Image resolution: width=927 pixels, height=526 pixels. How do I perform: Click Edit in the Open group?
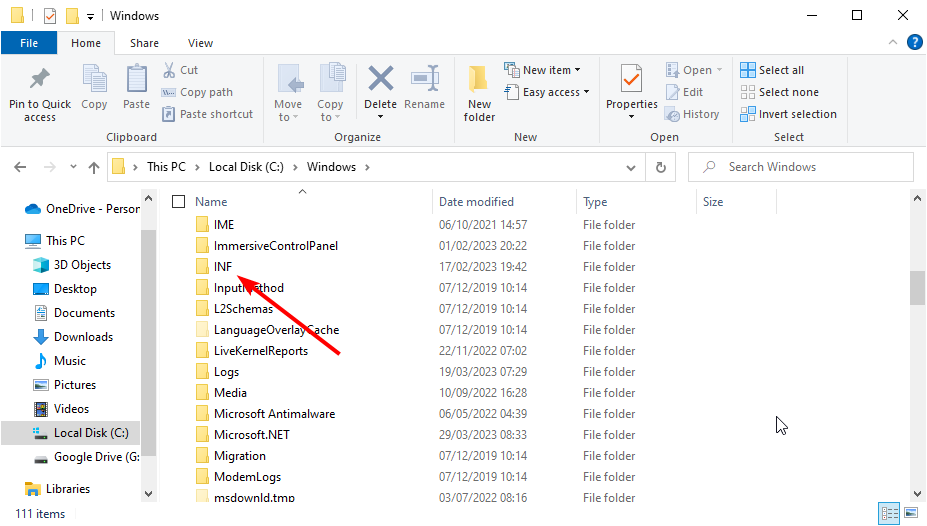click(x=685, y=92)
